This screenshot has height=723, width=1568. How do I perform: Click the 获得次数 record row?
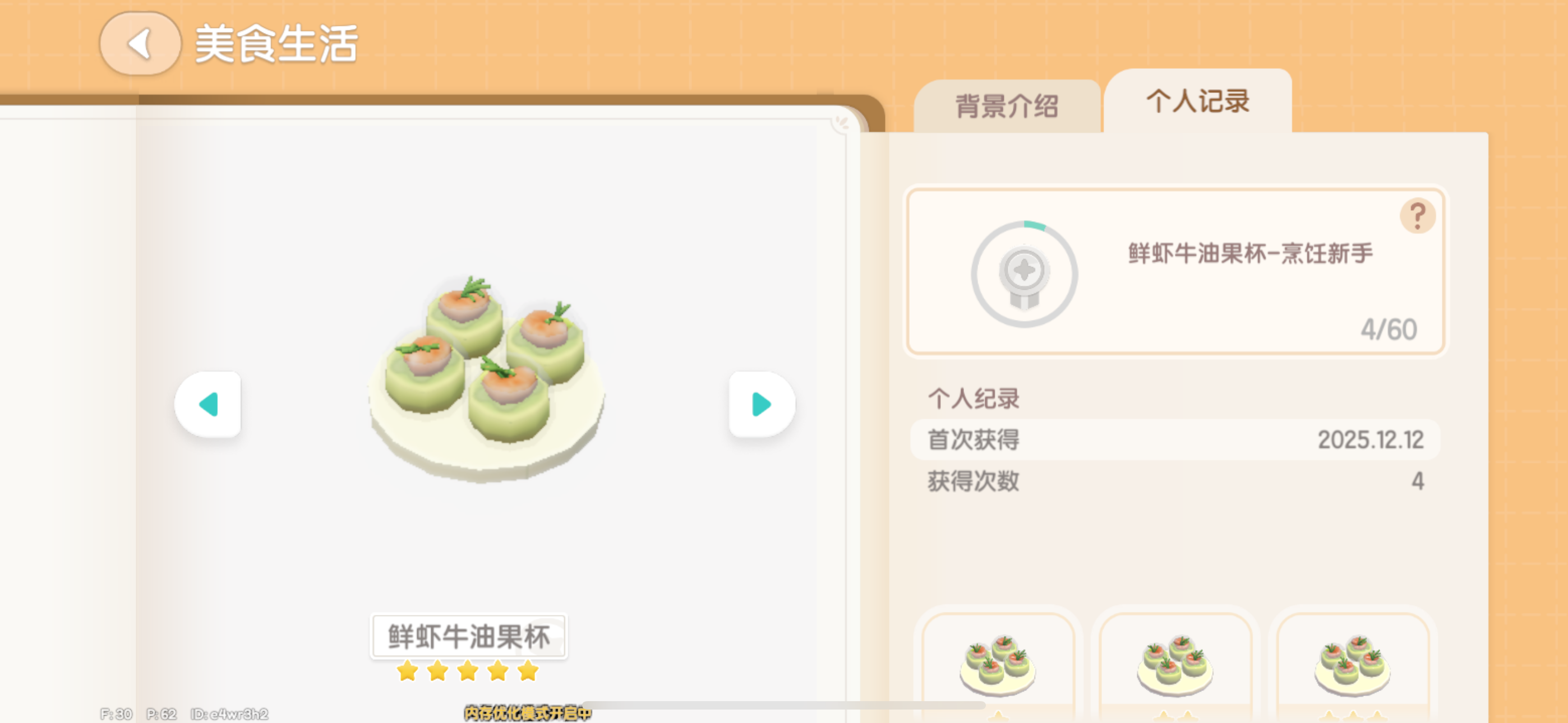(x=1175, y=481)
